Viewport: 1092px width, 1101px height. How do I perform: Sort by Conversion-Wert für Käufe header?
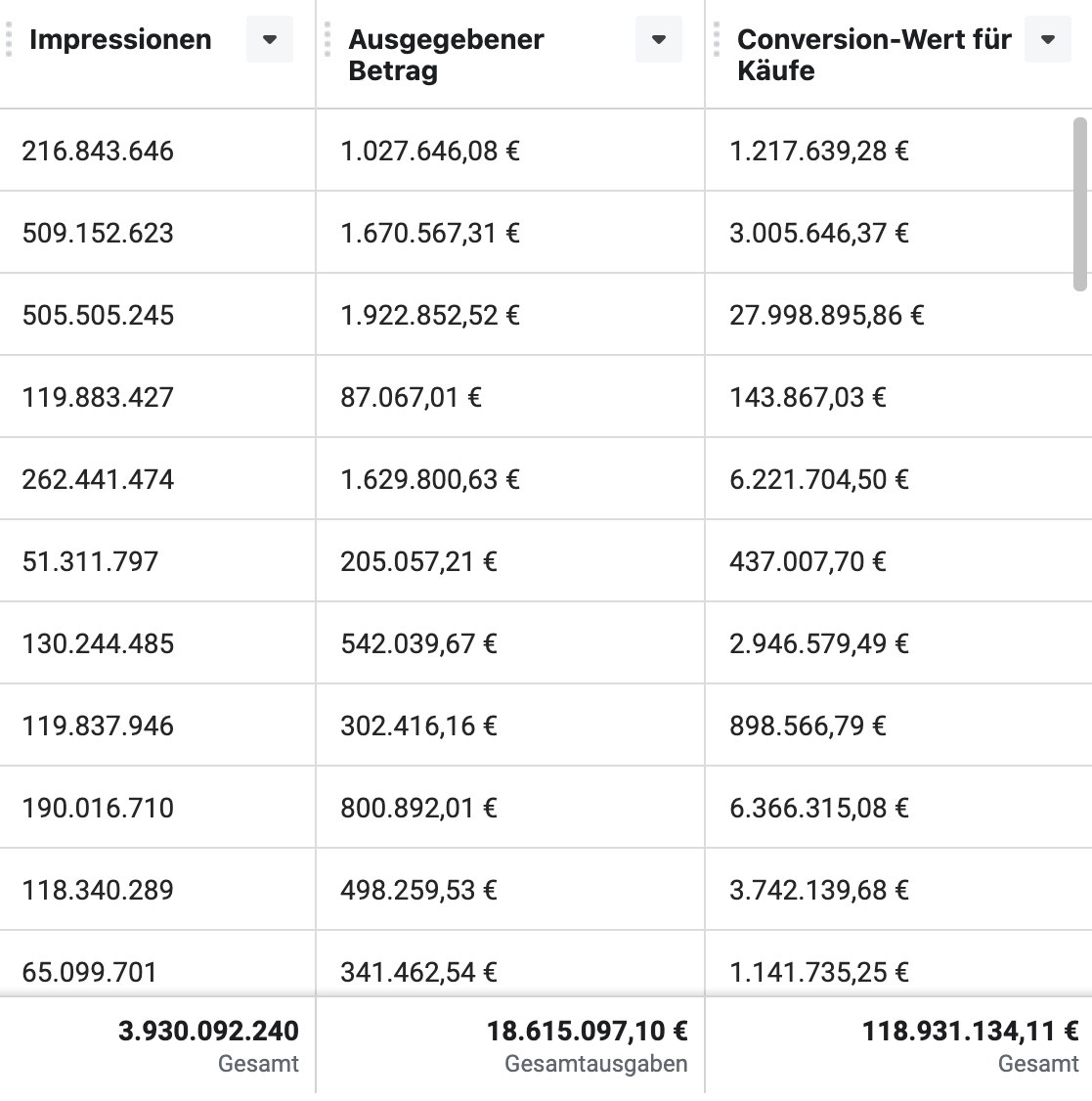pyautogui.click(x=874, y=55)
